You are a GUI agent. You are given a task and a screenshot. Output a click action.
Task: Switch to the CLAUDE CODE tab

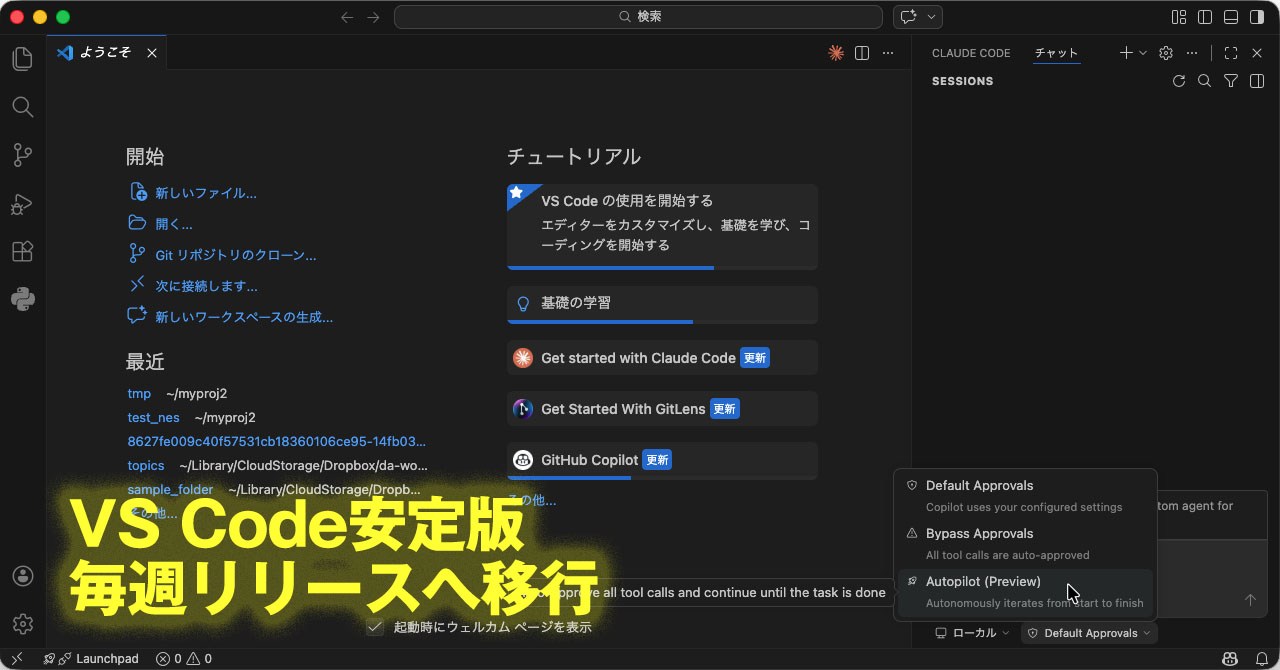tap(971, 53)
